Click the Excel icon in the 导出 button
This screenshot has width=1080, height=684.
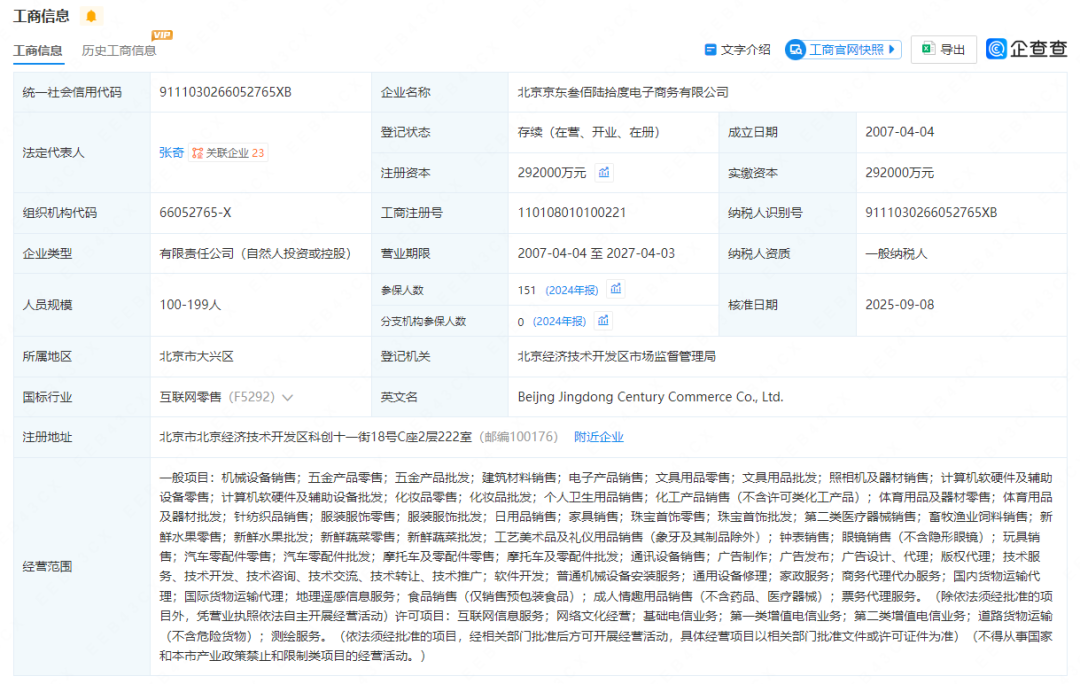click(x=928, y=49)
